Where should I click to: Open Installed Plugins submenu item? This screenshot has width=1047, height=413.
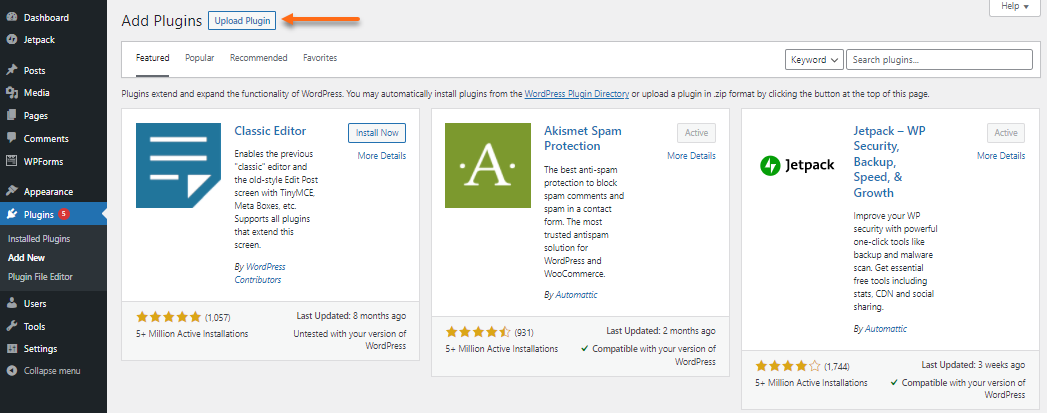pos(39,238)
